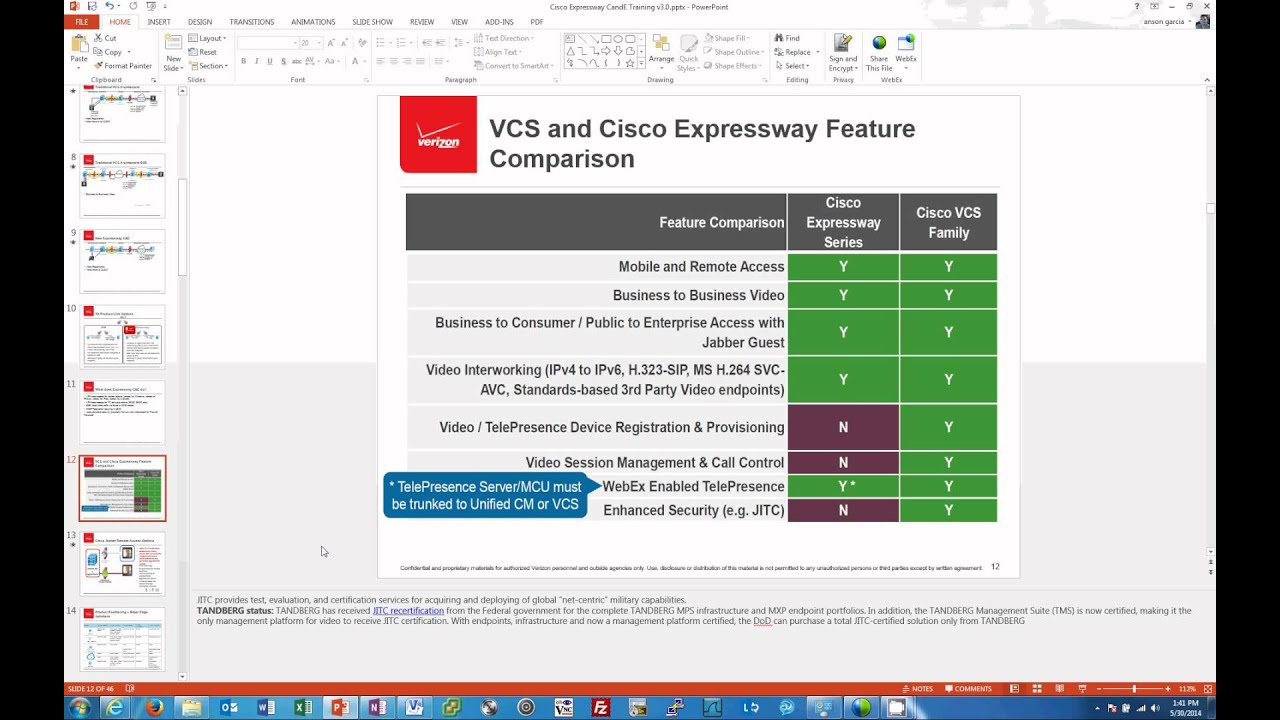Click the Cut command

point(105,38)
